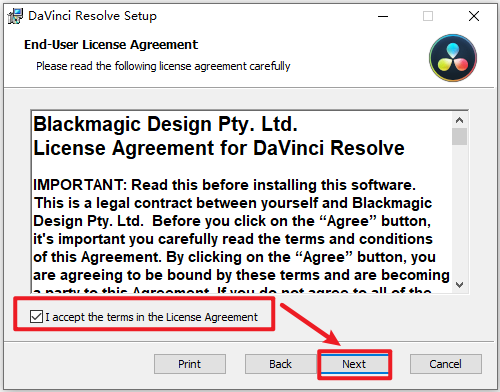The image size is (500, 392).
Task: Print the license agreement
Action: 190,364
